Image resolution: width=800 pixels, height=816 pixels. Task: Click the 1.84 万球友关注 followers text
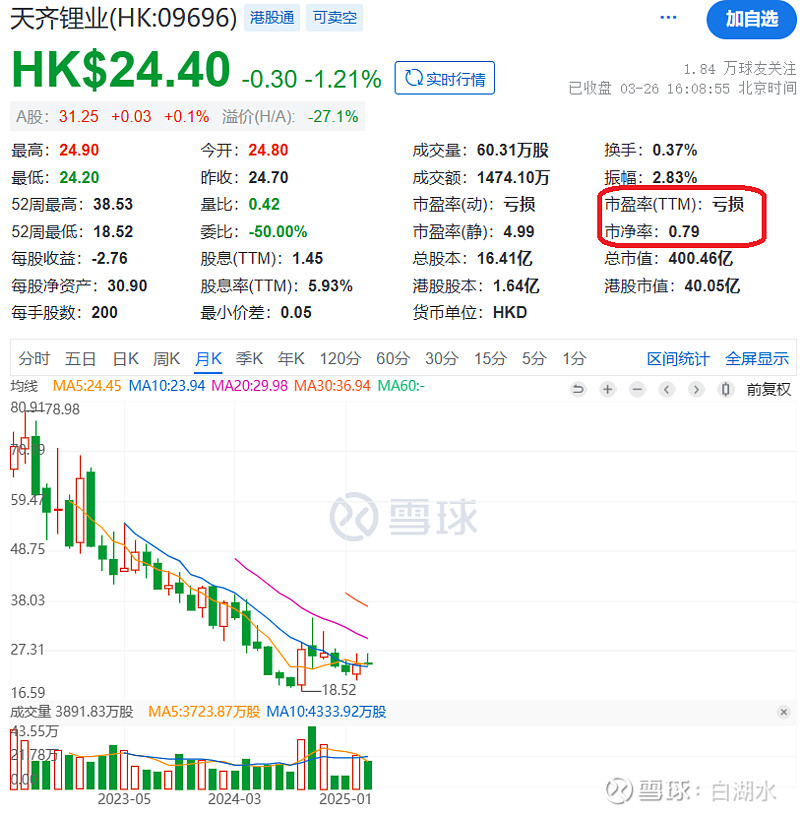point(739,69)
